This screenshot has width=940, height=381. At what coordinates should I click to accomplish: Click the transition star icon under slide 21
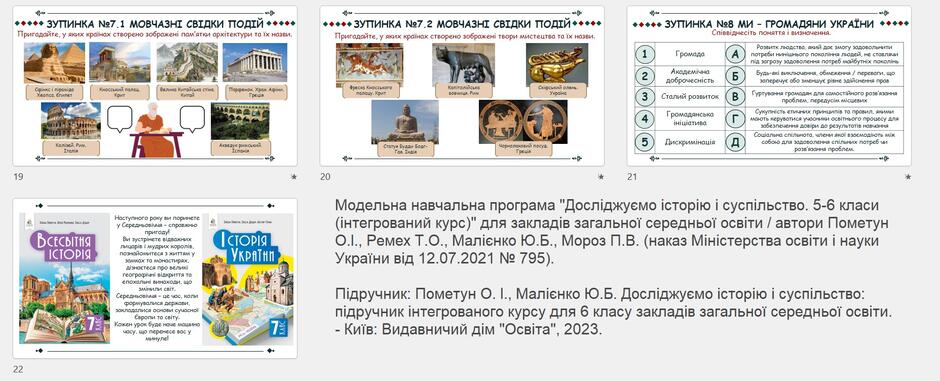coord(908,177)
